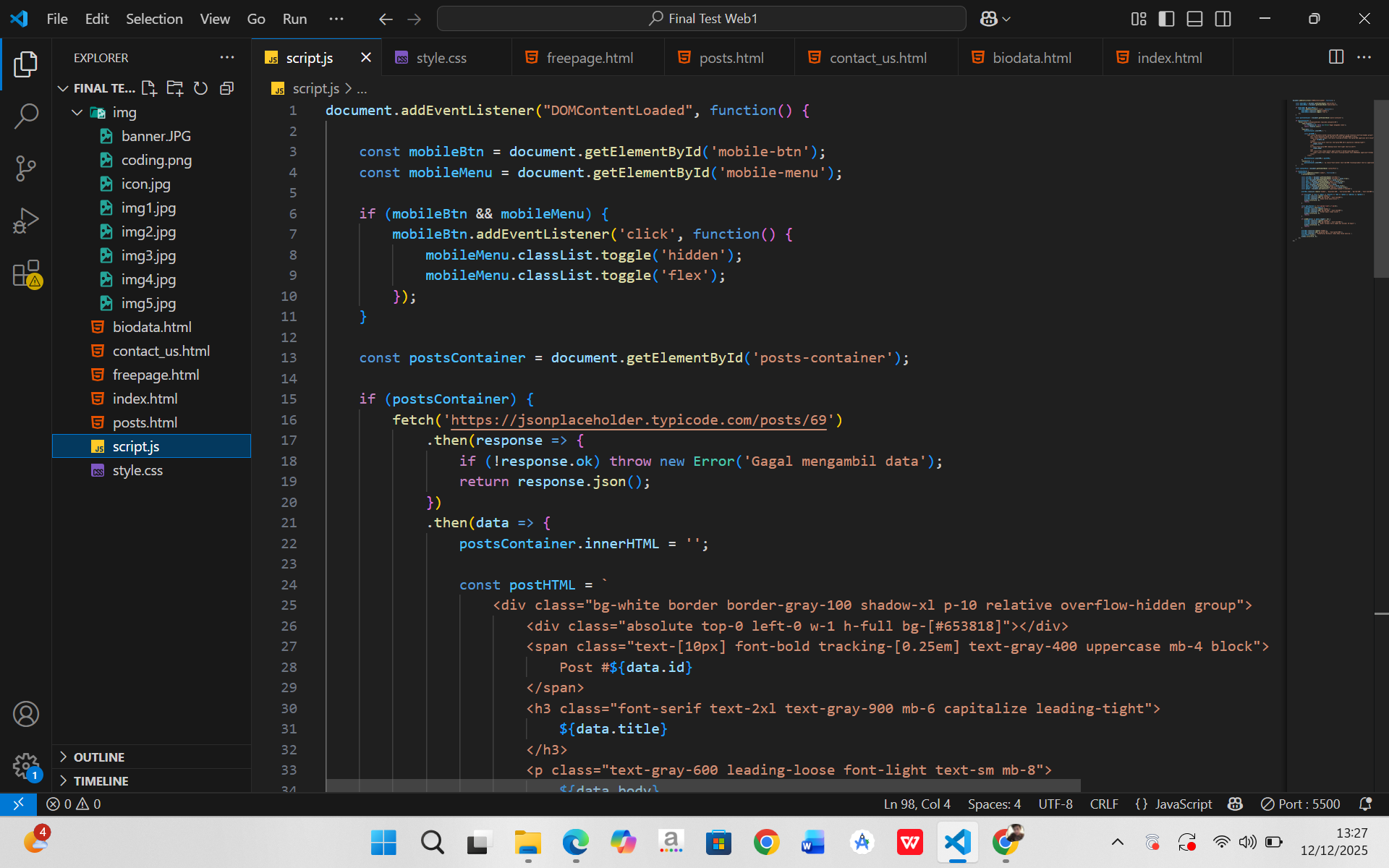This screenshot has width=1389, height=868.
Task: Click the editor vertical scrollbar slider
Action: coord(1381,188)
